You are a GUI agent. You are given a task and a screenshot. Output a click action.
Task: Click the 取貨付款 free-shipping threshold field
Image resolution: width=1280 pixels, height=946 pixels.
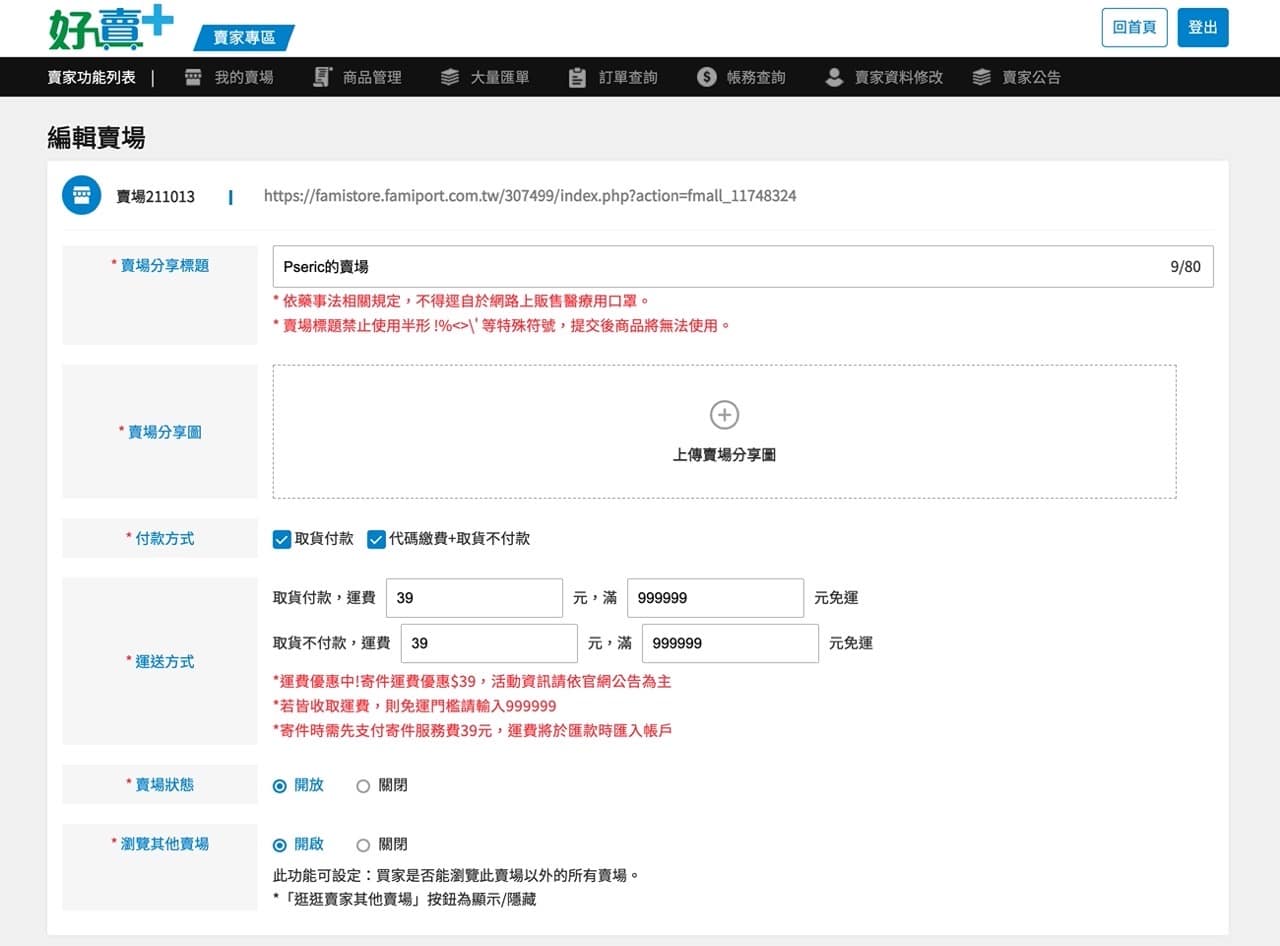(715, 598)
